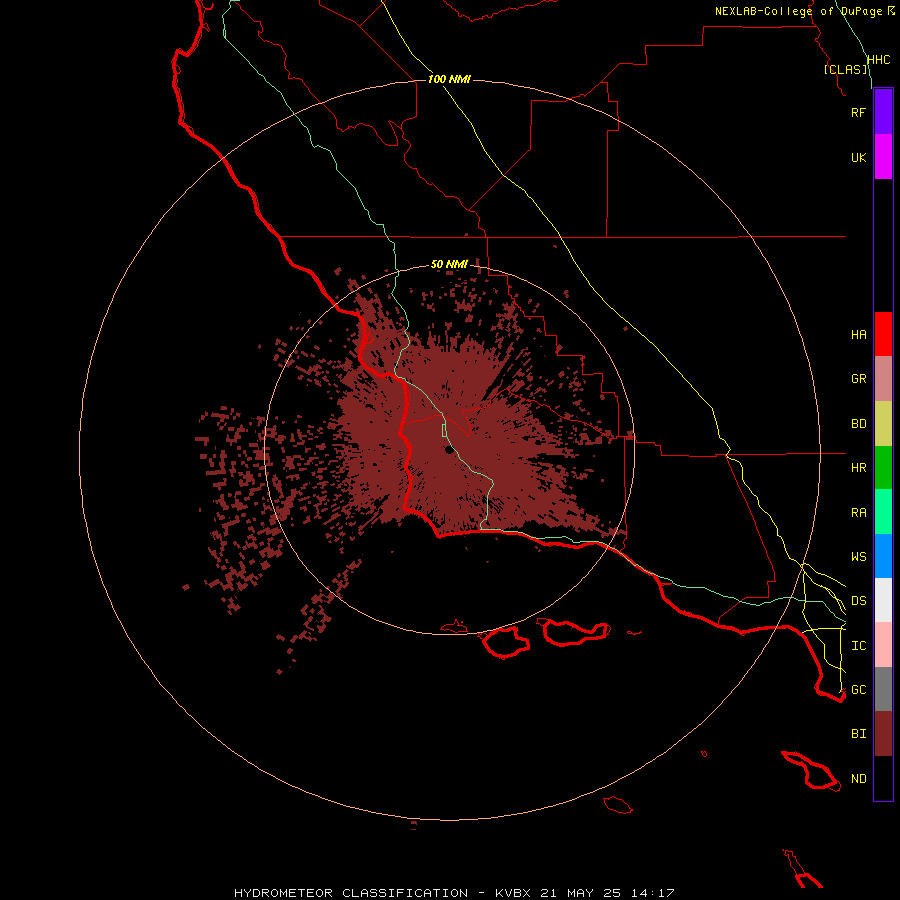Click the UK legend label

[858, 157]
